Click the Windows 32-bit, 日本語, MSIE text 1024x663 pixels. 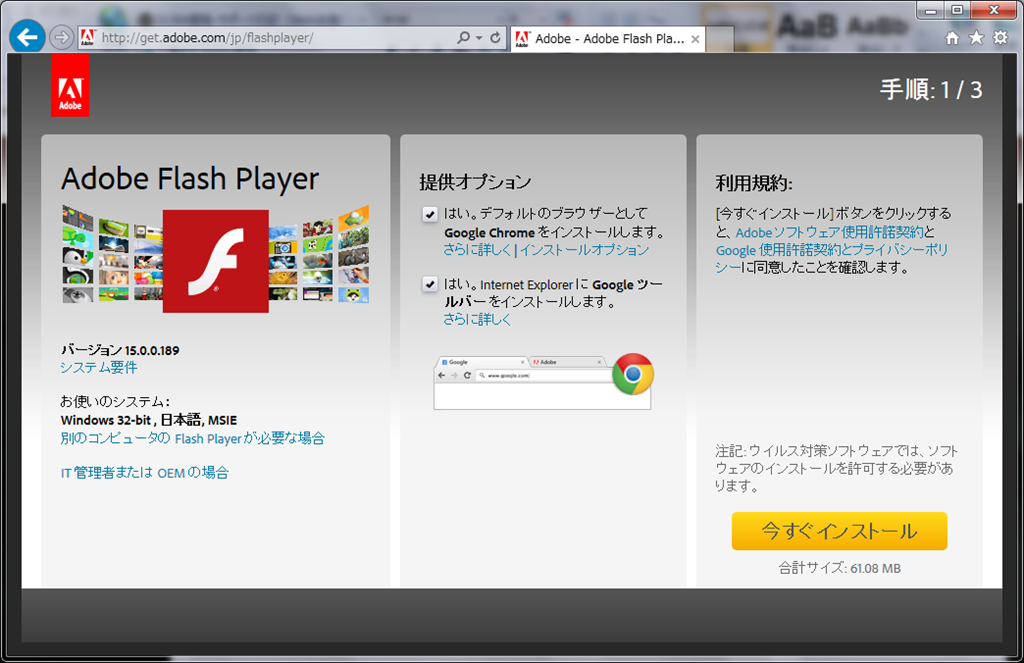point(149,420)
